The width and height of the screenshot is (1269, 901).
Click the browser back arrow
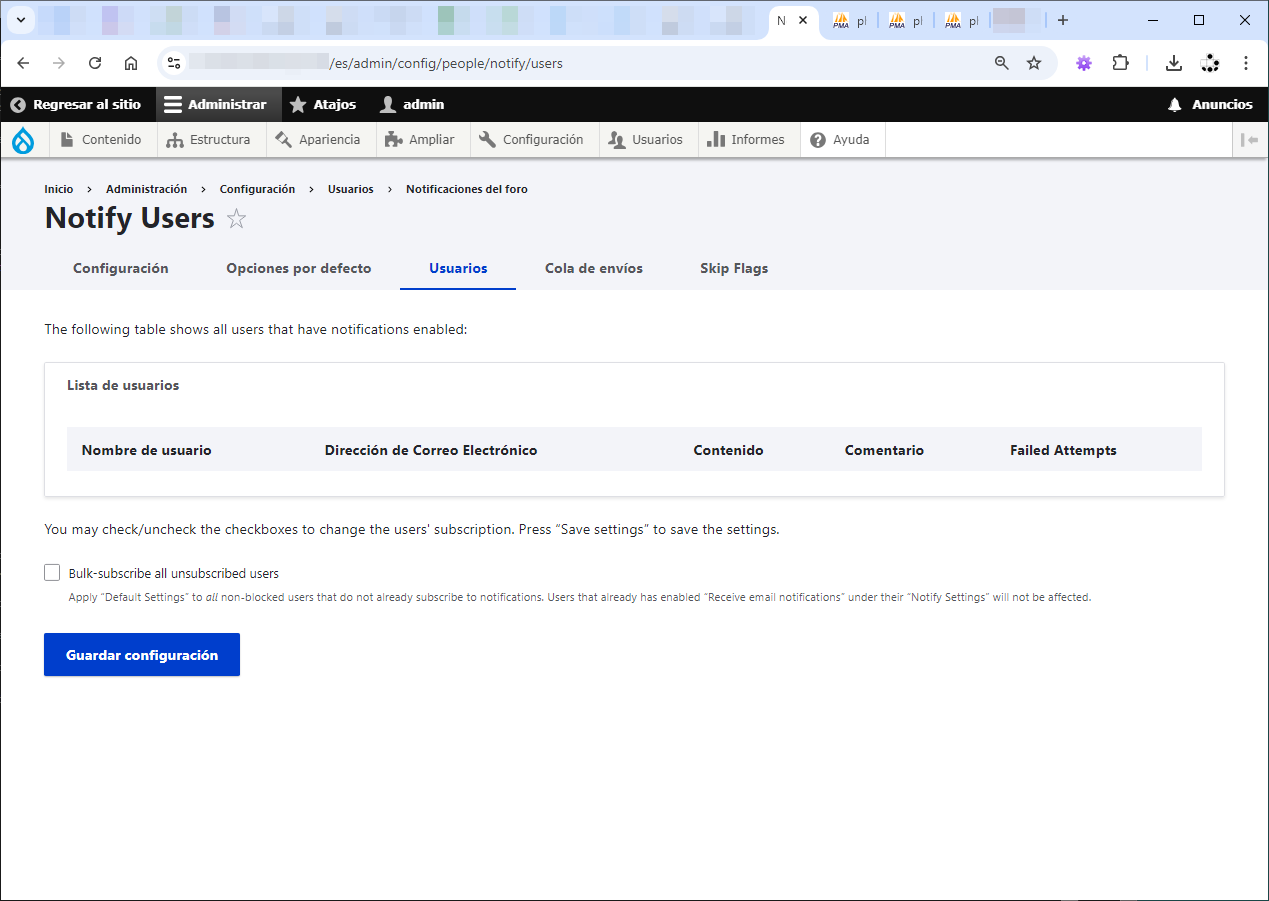coord(23,63)
